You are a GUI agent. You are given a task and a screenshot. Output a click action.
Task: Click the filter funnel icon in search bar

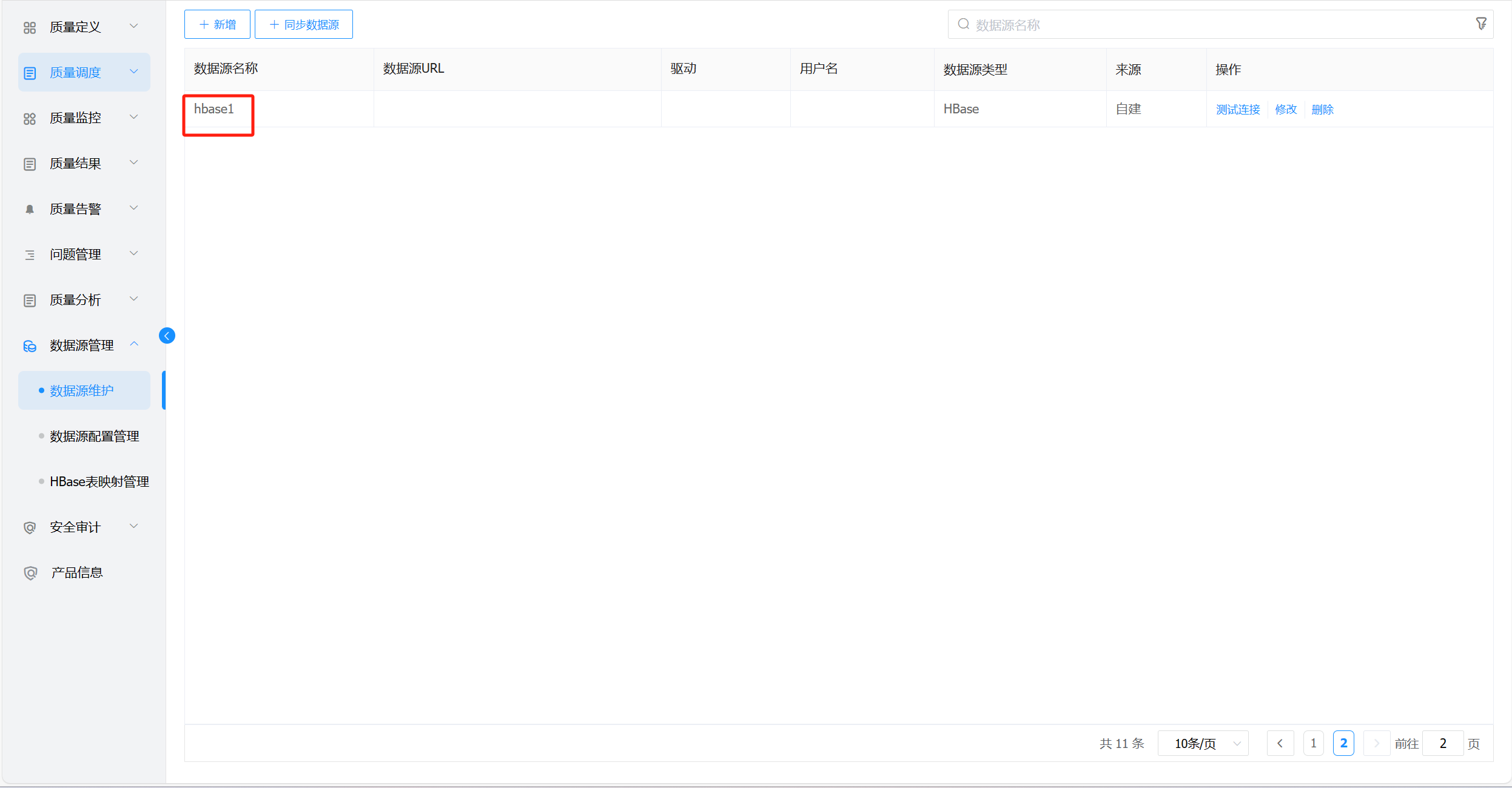(x=1480, y=24)
